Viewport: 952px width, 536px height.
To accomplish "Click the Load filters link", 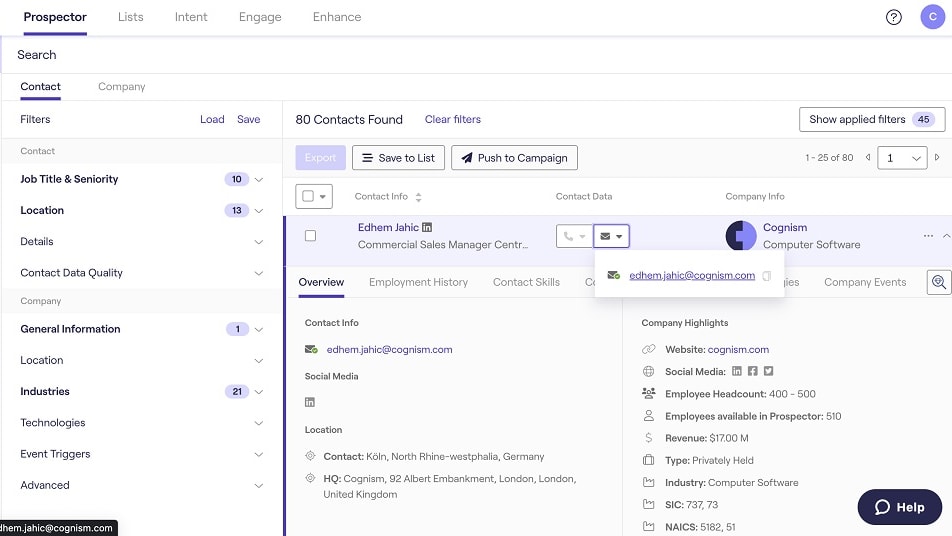I will pyautogui.click(x=212, y=120).
